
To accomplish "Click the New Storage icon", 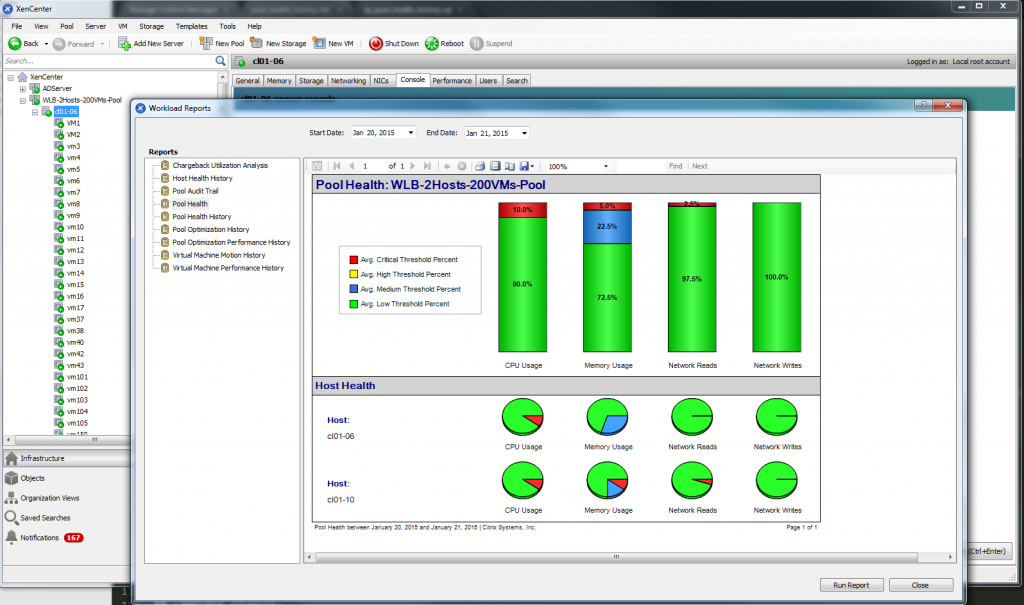I will coord(258,44).
